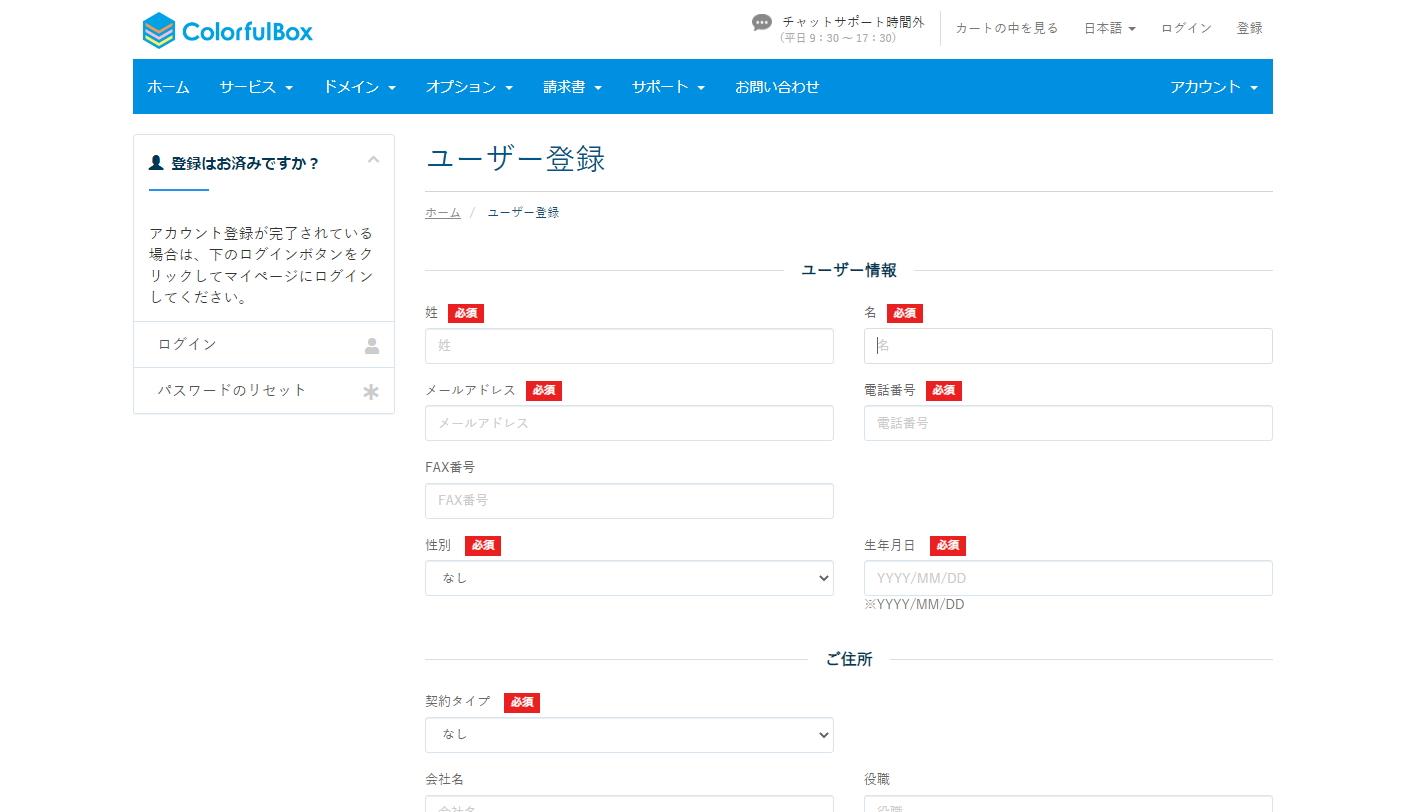
Task: Click the ご住所 section heading
Action: (x=849, y=659)
